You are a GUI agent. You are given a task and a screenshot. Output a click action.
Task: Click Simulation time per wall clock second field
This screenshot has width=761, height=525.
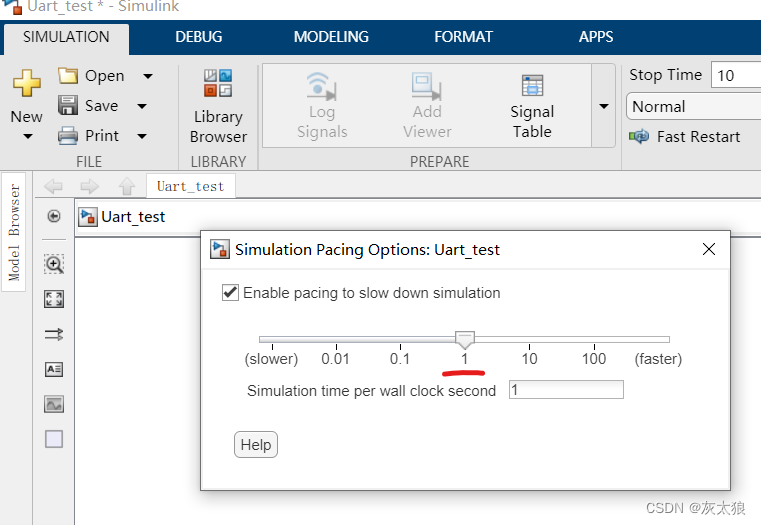(566, 390)
